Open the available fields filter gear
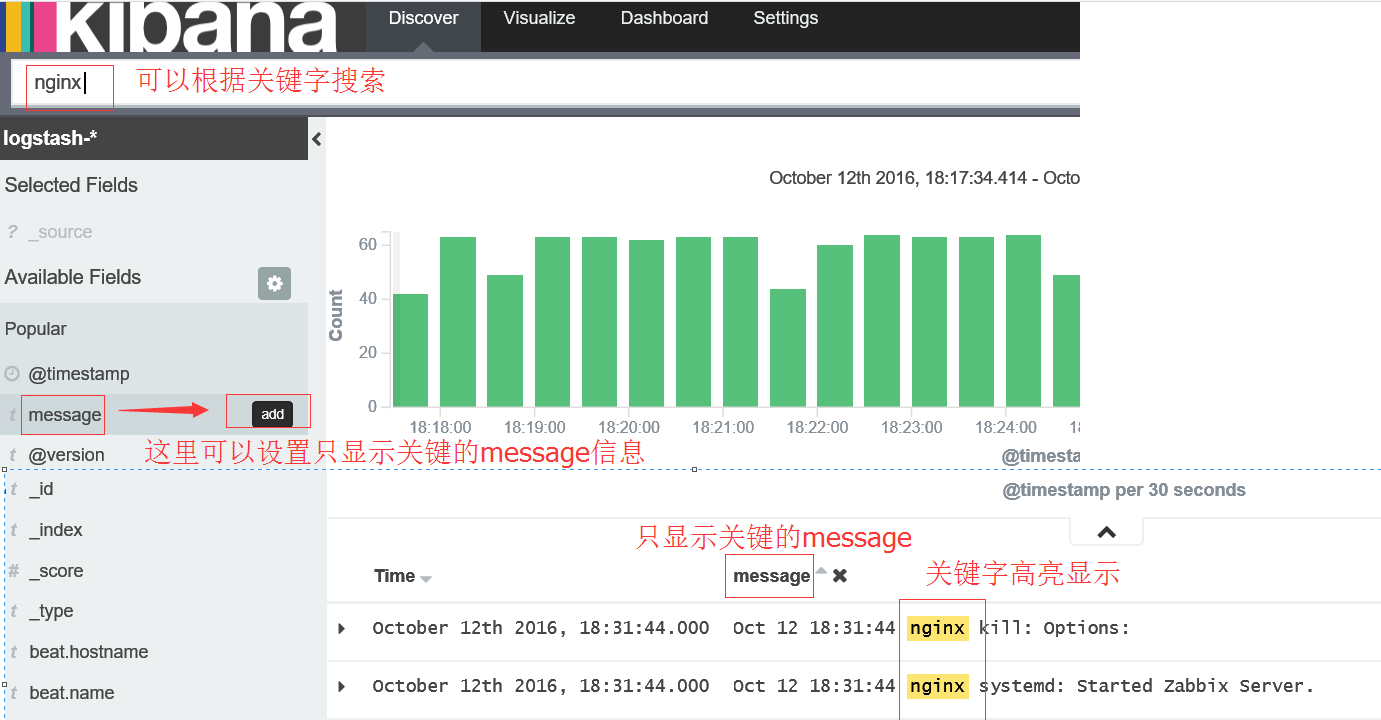Viewport: 1381px width, 720px height. click(x=274, y=283)
